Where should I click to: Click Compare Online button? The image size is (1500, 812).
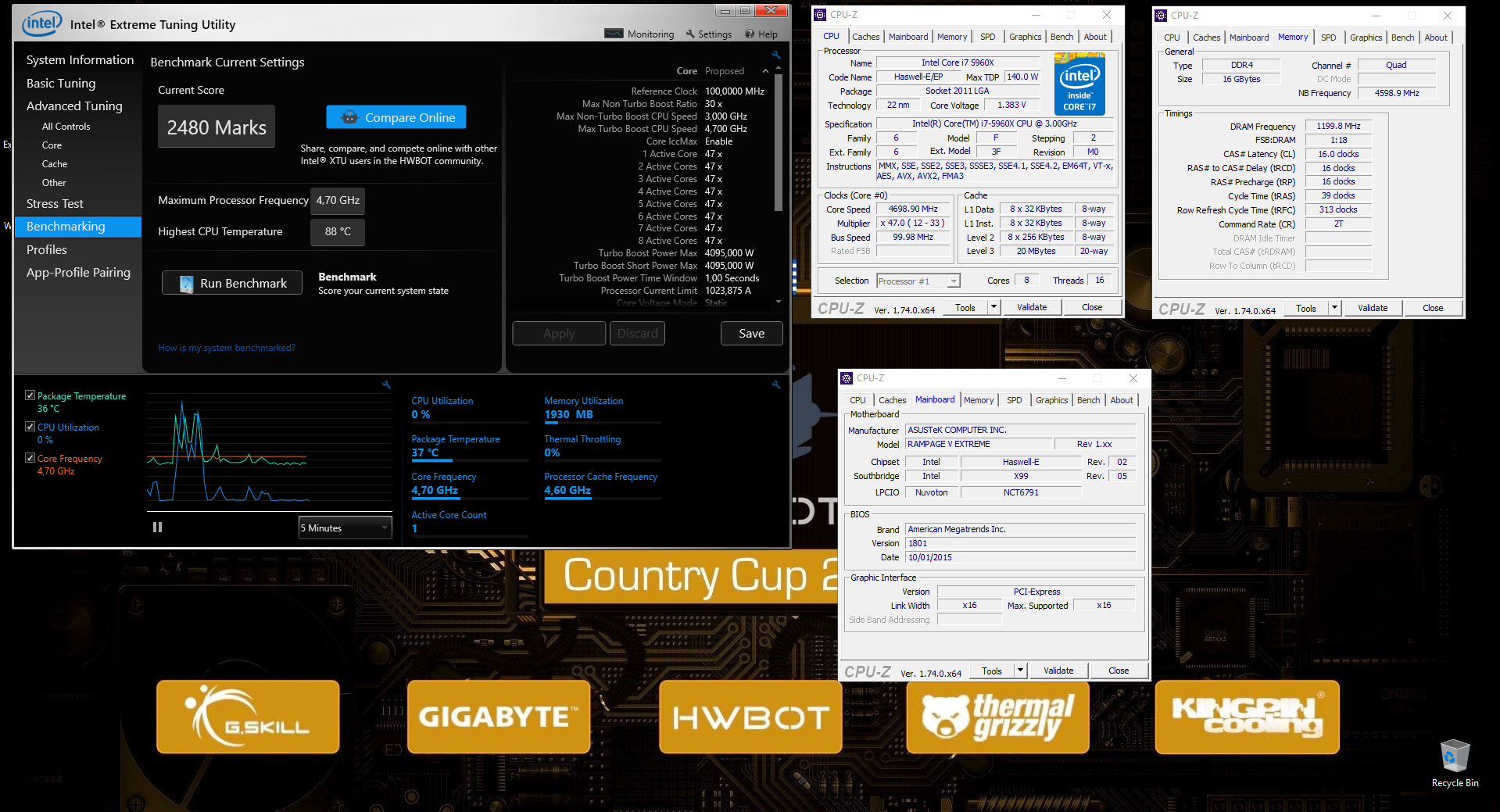coord(396,117)
